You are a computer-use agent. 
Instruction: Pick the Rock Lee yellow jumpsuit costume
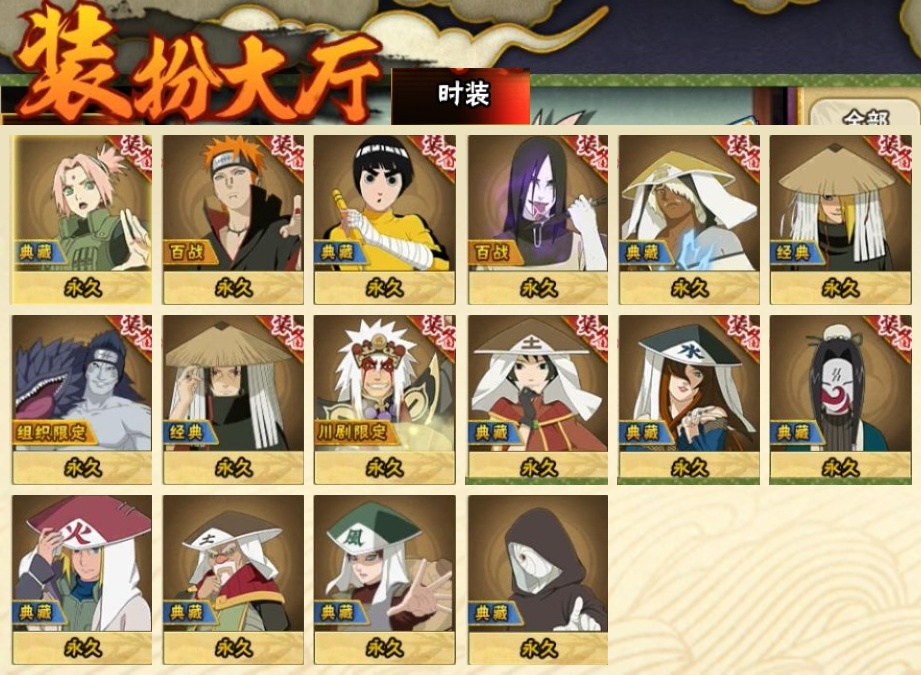click(384, 219)
